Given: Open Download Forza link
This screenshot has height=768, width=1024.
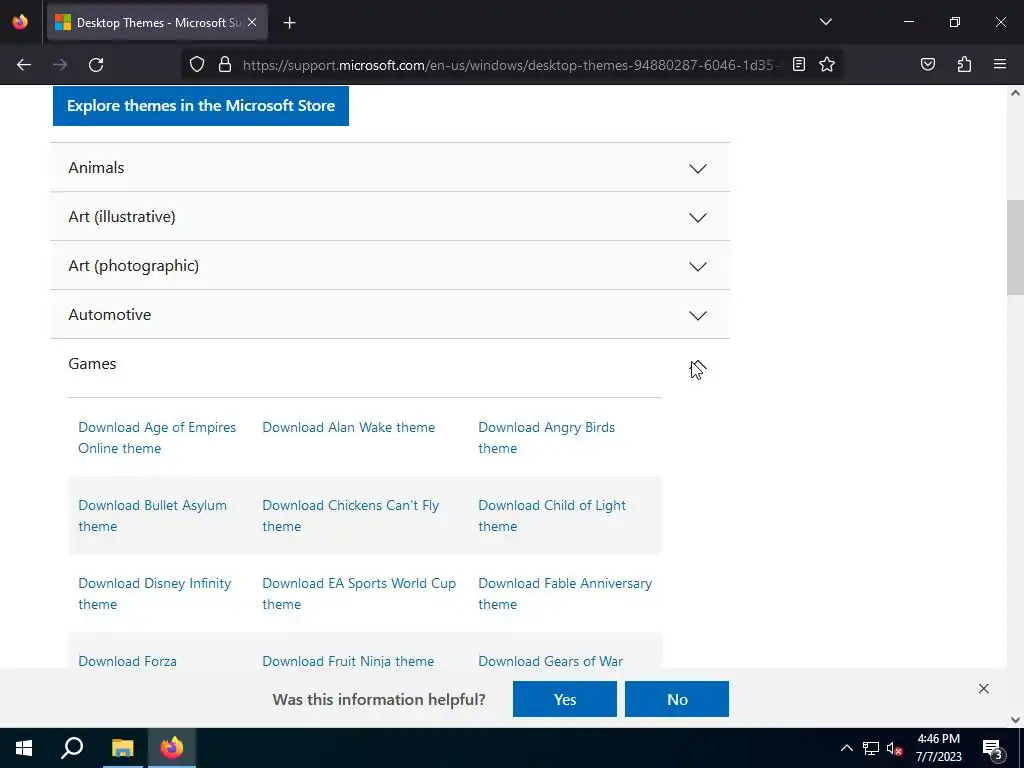Looking at the screenshot, I should pyautogui.click(x=127, y=660).
